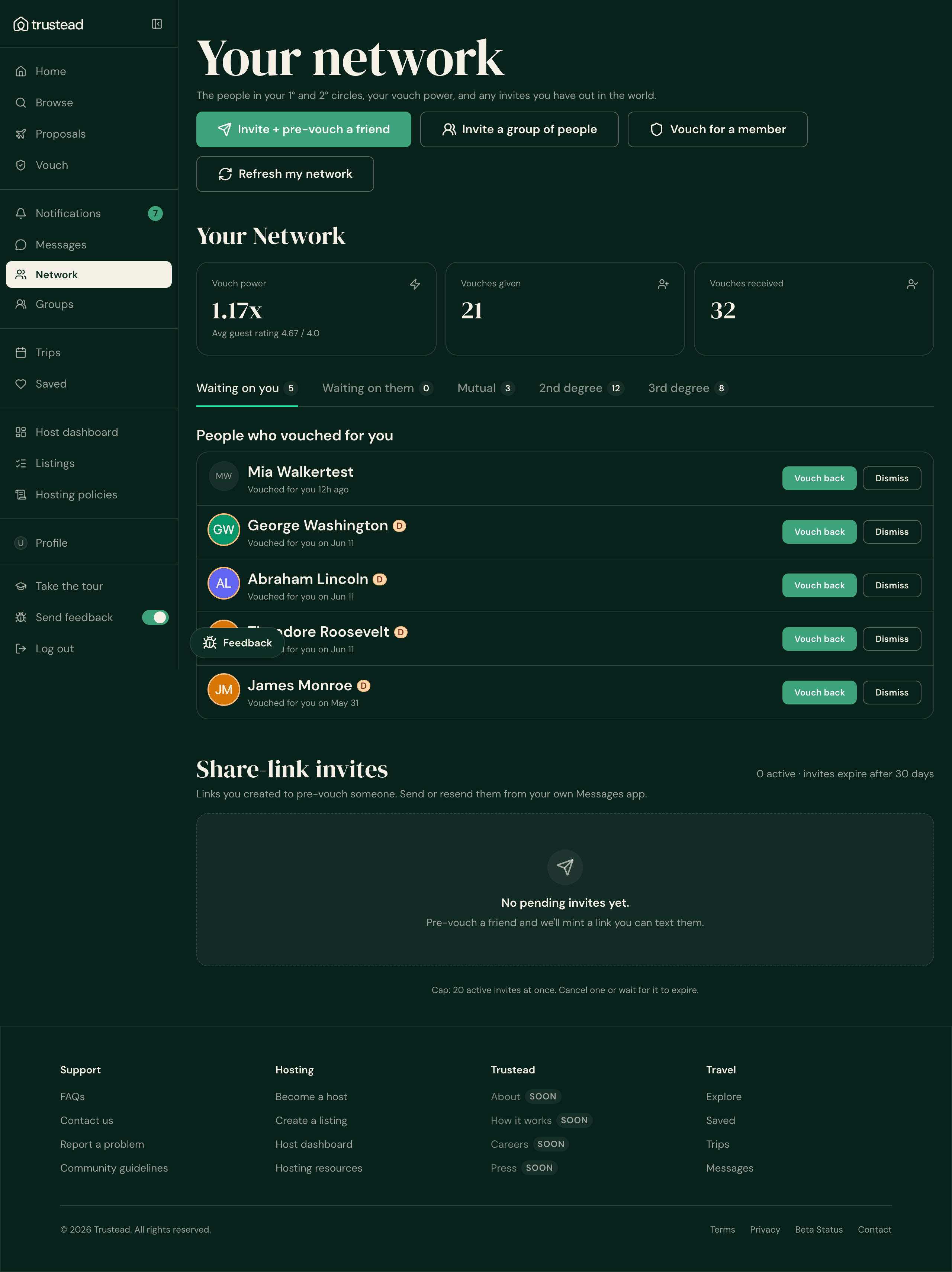952x1272 pixels.
Task: Open Terms link in footer
Action: [x=723, y=1230]
